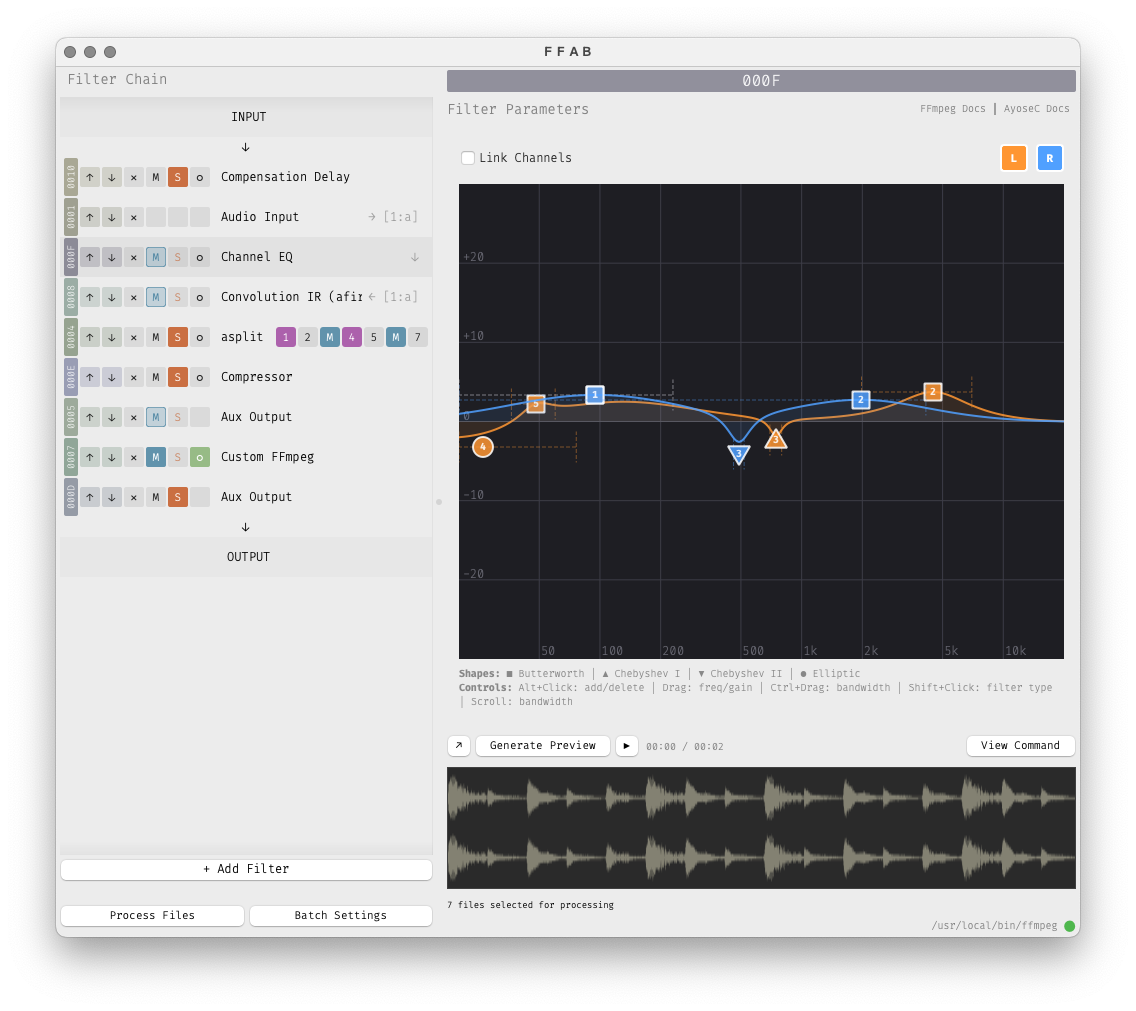Move Compressor filter down in chain
This screenshot has width=1136, height=1011.
coord(112,377)
